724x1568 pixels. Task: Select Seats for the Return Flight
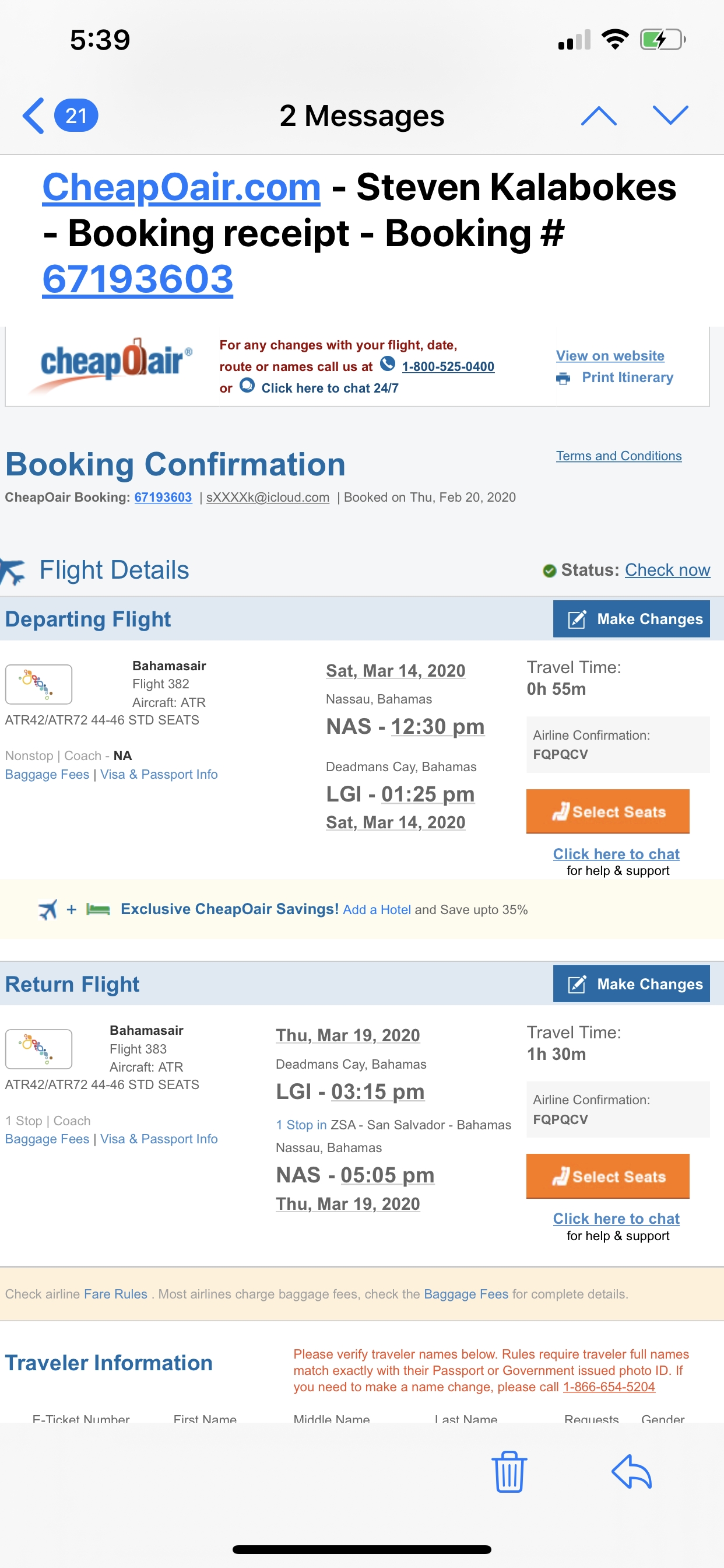(607, 1176)
